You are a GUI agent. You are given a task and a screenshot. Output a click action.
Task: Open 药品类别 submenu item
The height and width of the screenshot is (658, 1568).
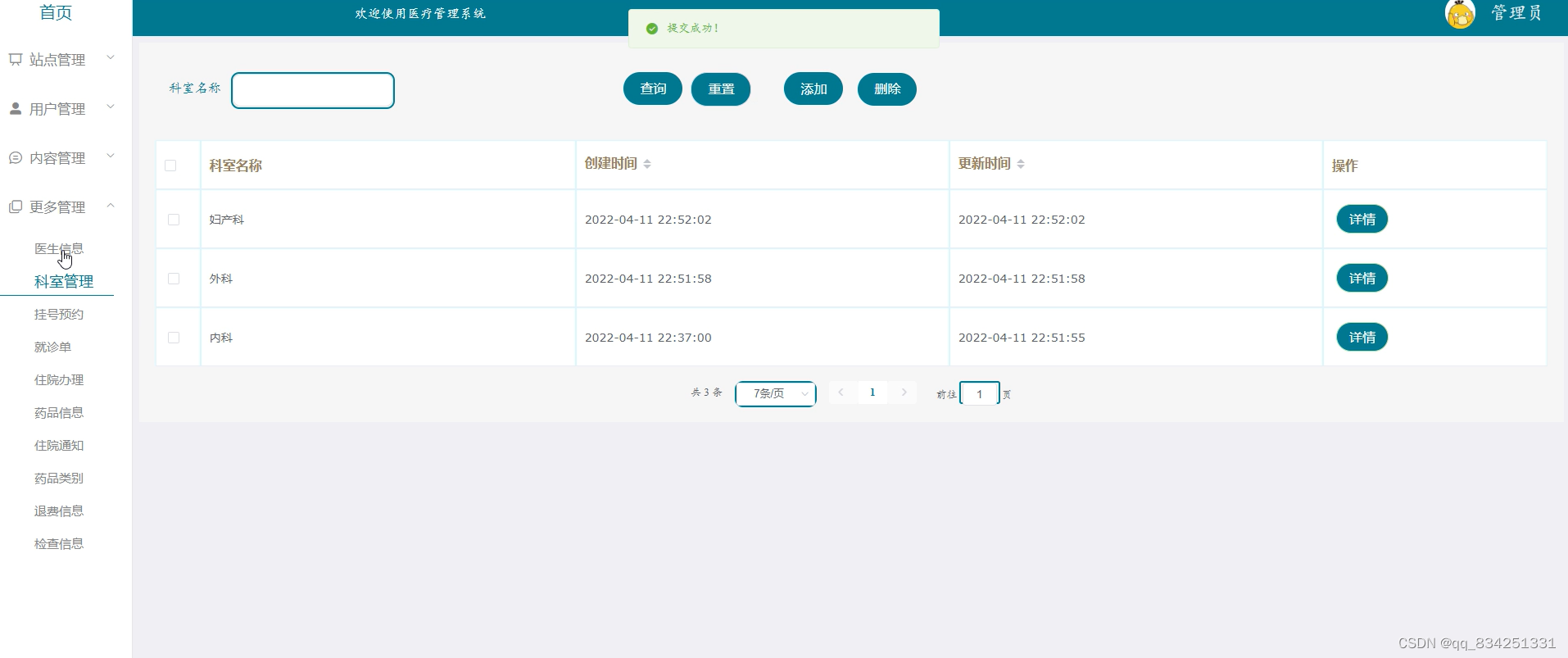coord(59,478)
